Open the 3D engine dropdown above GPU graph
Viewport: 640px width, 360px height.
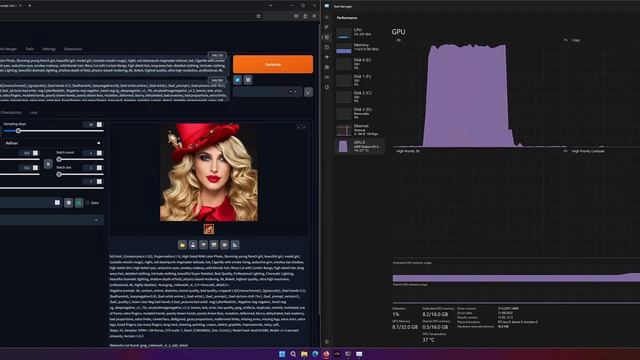pos(398,40)
